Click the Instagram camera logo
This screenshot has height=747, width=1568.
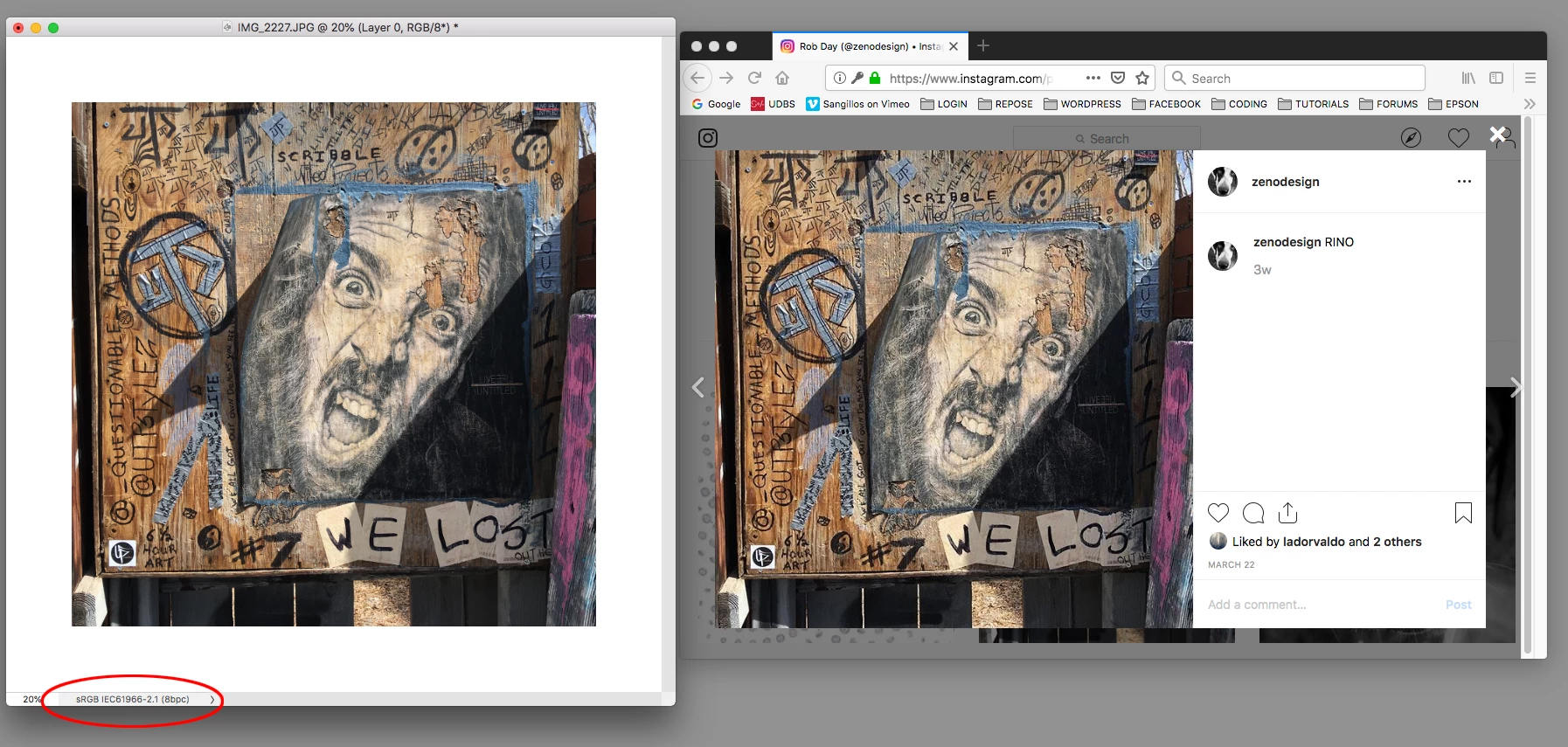tap(708, 138)
